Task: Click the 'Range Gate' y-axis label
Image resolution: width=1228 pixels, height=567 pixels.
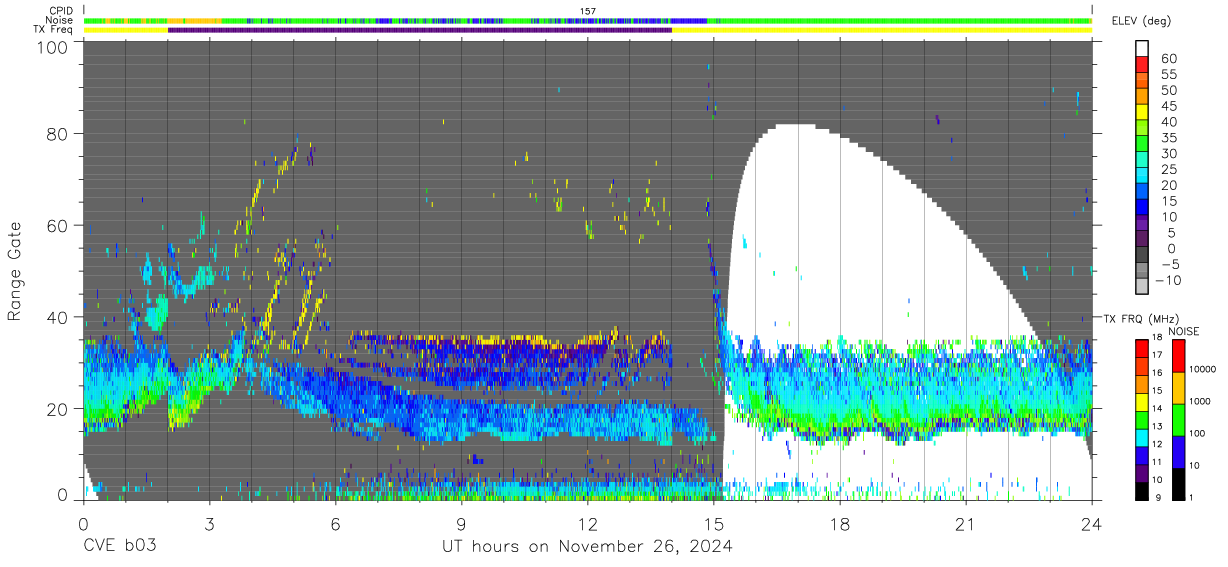Action: (x=16, y=272)
